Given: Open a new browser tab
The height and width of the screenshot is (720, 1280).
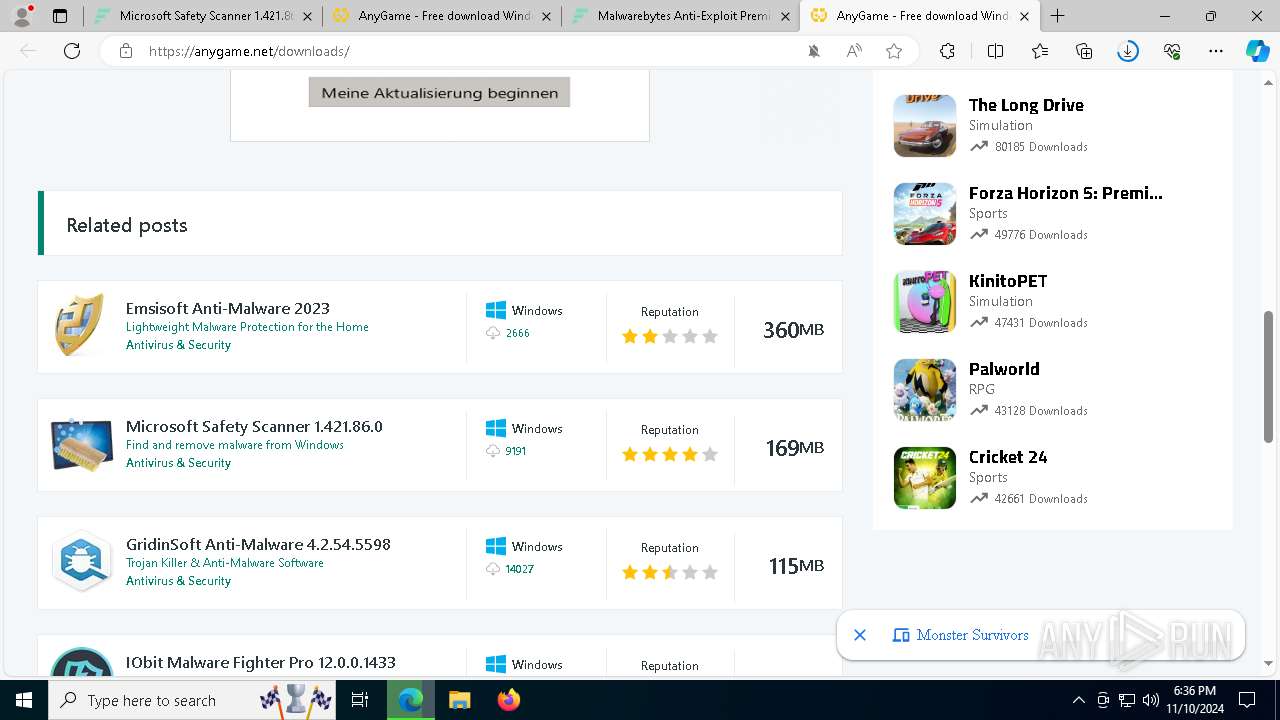Looking at the screenshot, I should point(1058,16).
